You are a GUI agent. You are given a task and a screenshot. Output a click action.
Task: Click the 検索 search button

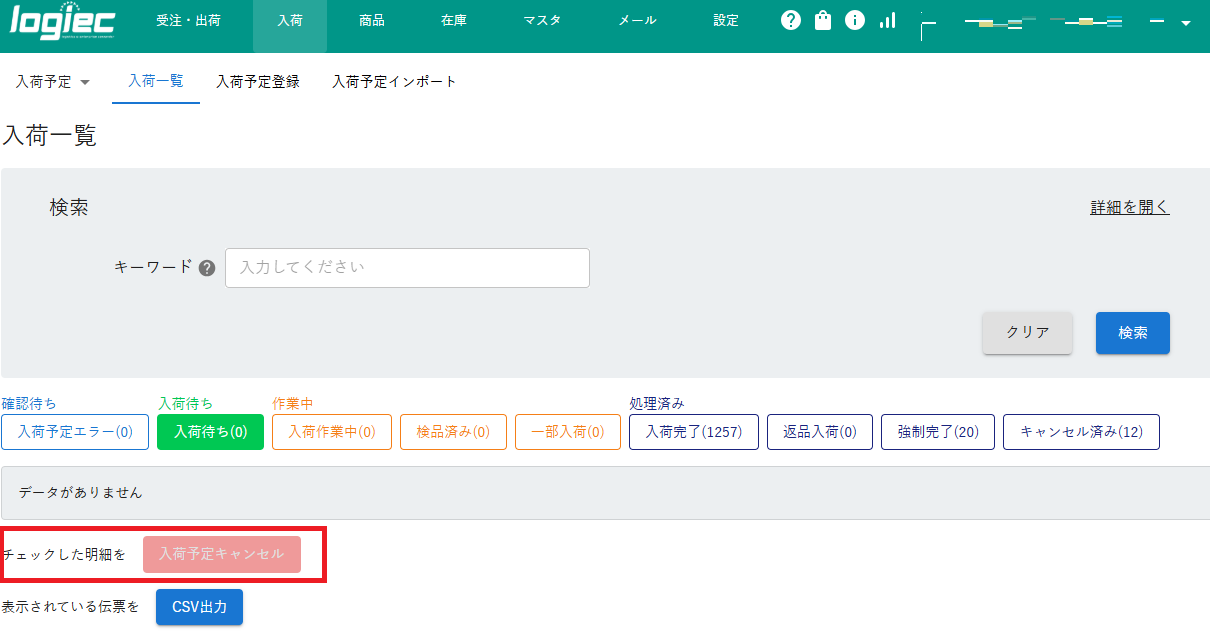coord(1132,333)
